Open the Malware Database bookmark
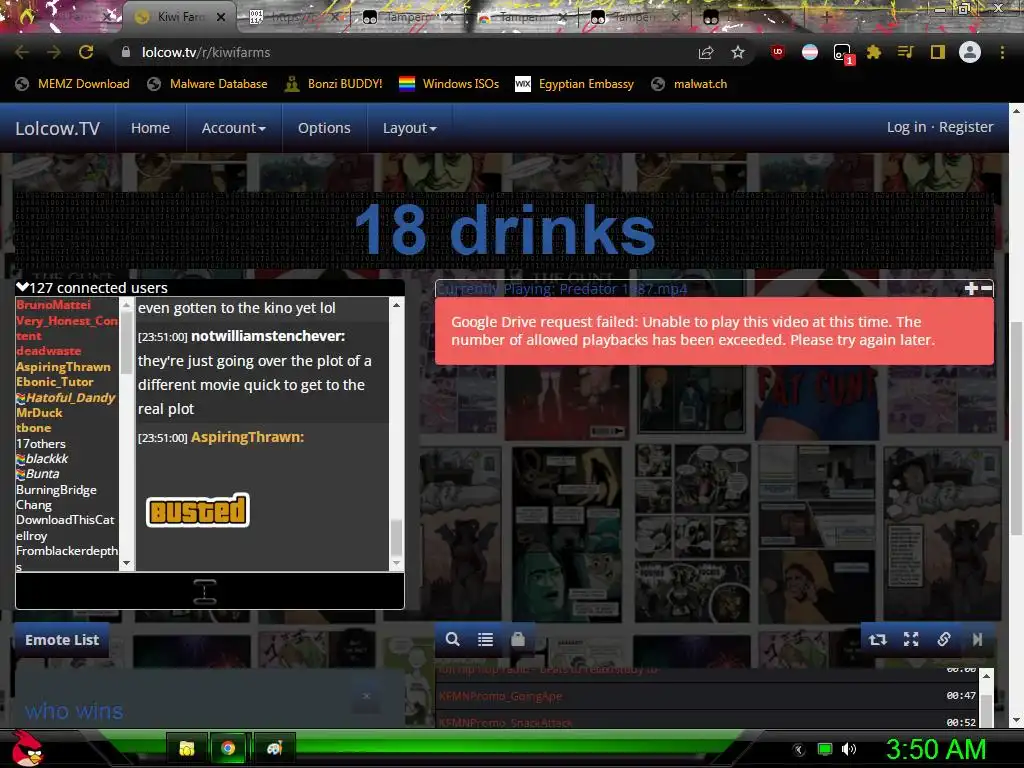 click(x=208, y=84)
